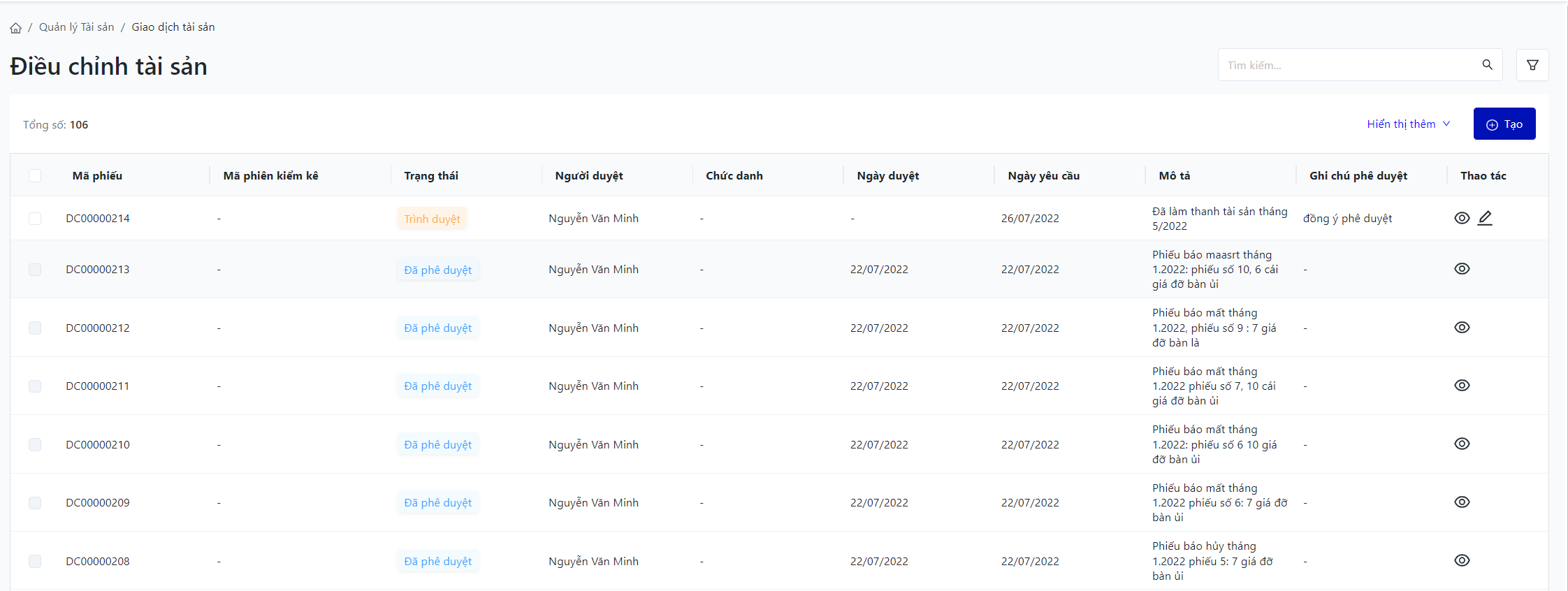Click the blue "Tạo" create button
The height and width of the screenshot is (591, 1568).
pyautogui.click(x=1504, y=124)
